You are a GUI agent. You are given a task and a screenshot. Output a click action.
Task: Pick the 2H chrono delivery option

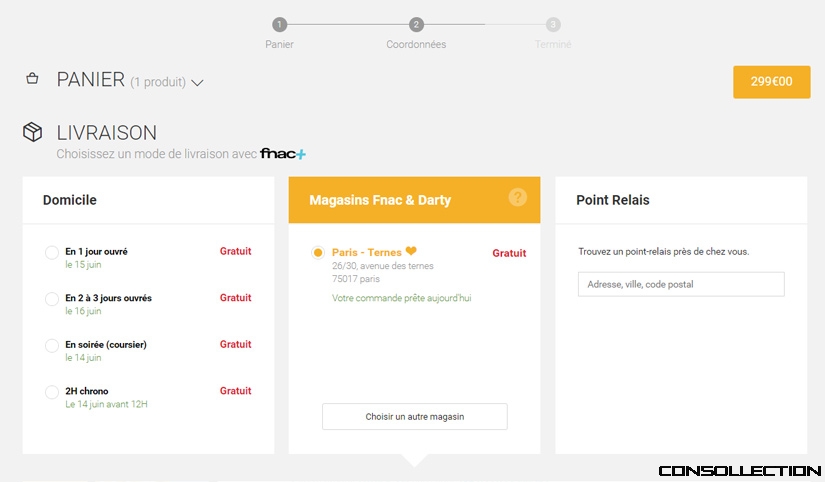point(52,392)
